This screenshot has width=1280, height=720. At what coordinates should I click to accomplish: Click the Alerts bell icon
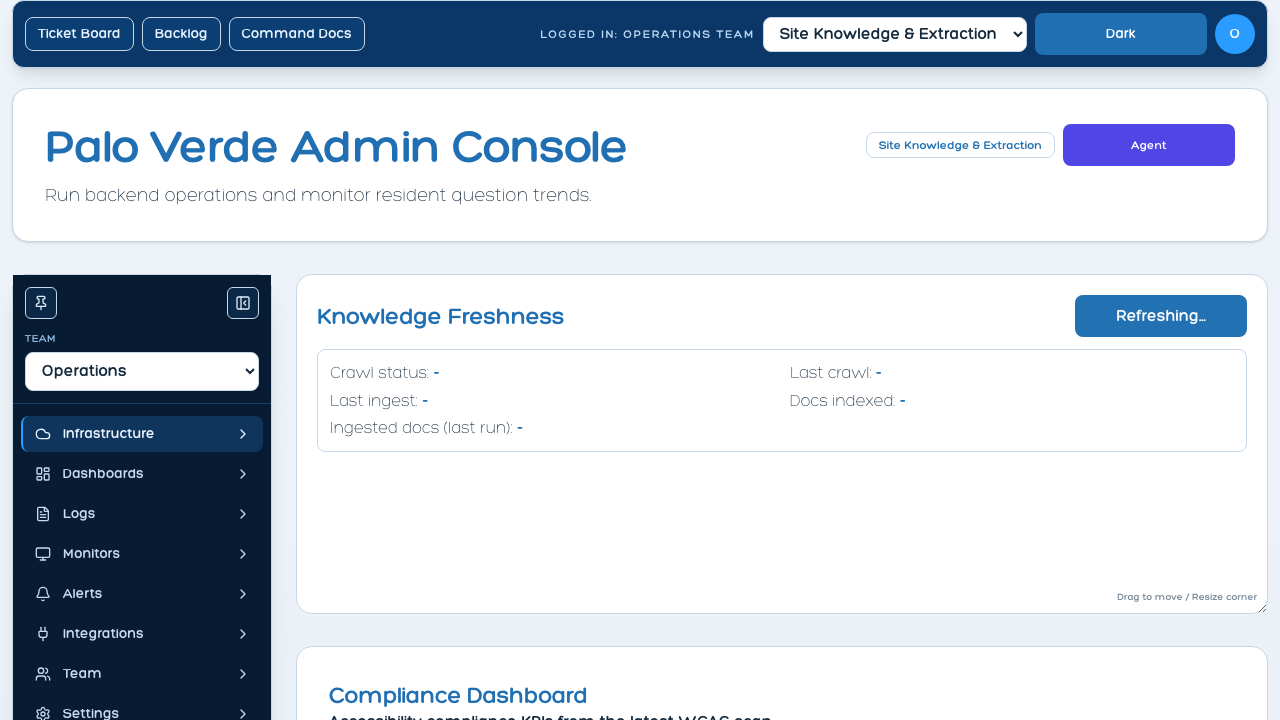43,594
